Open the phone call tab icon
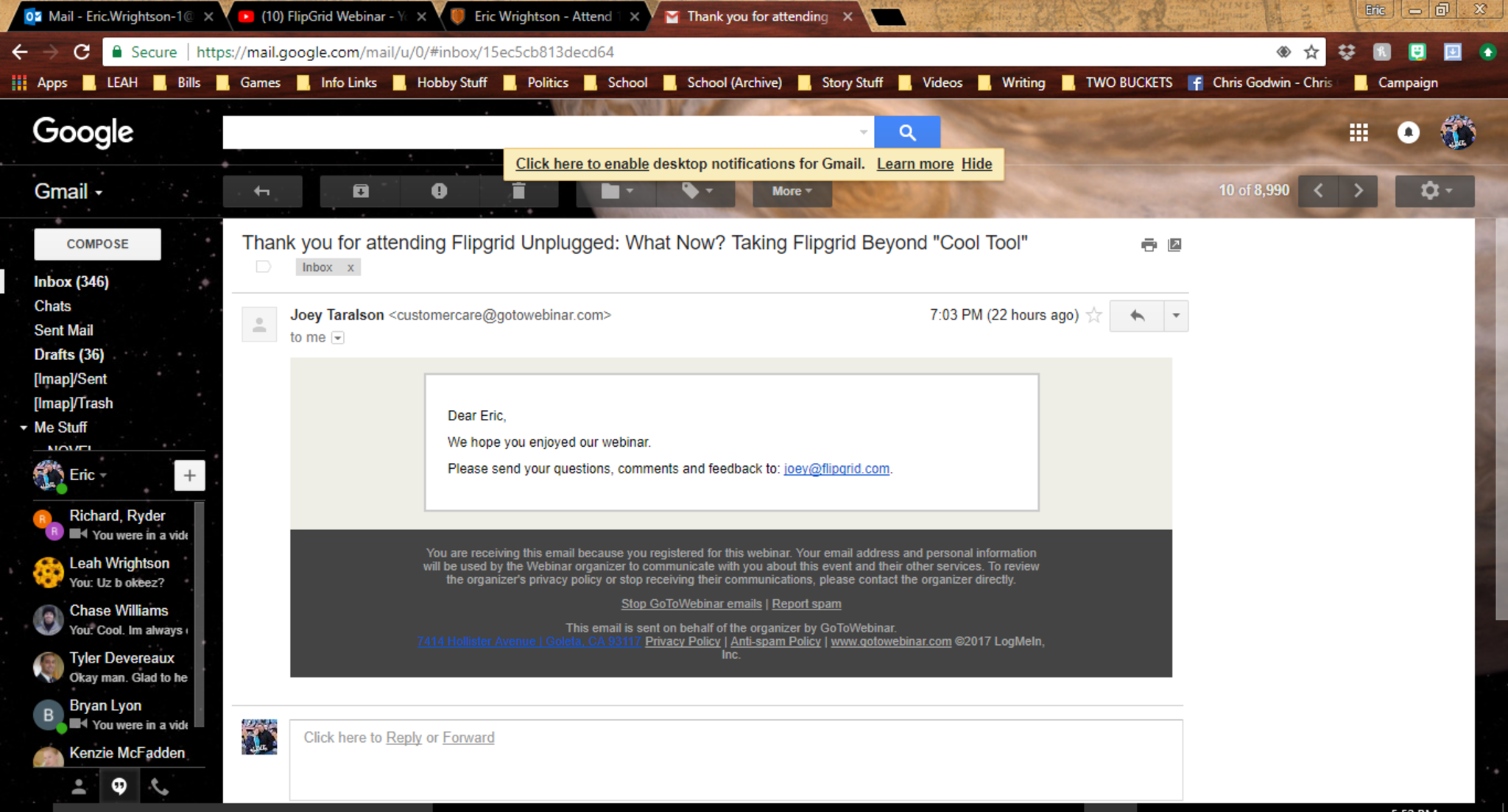 tap(159, 787)
